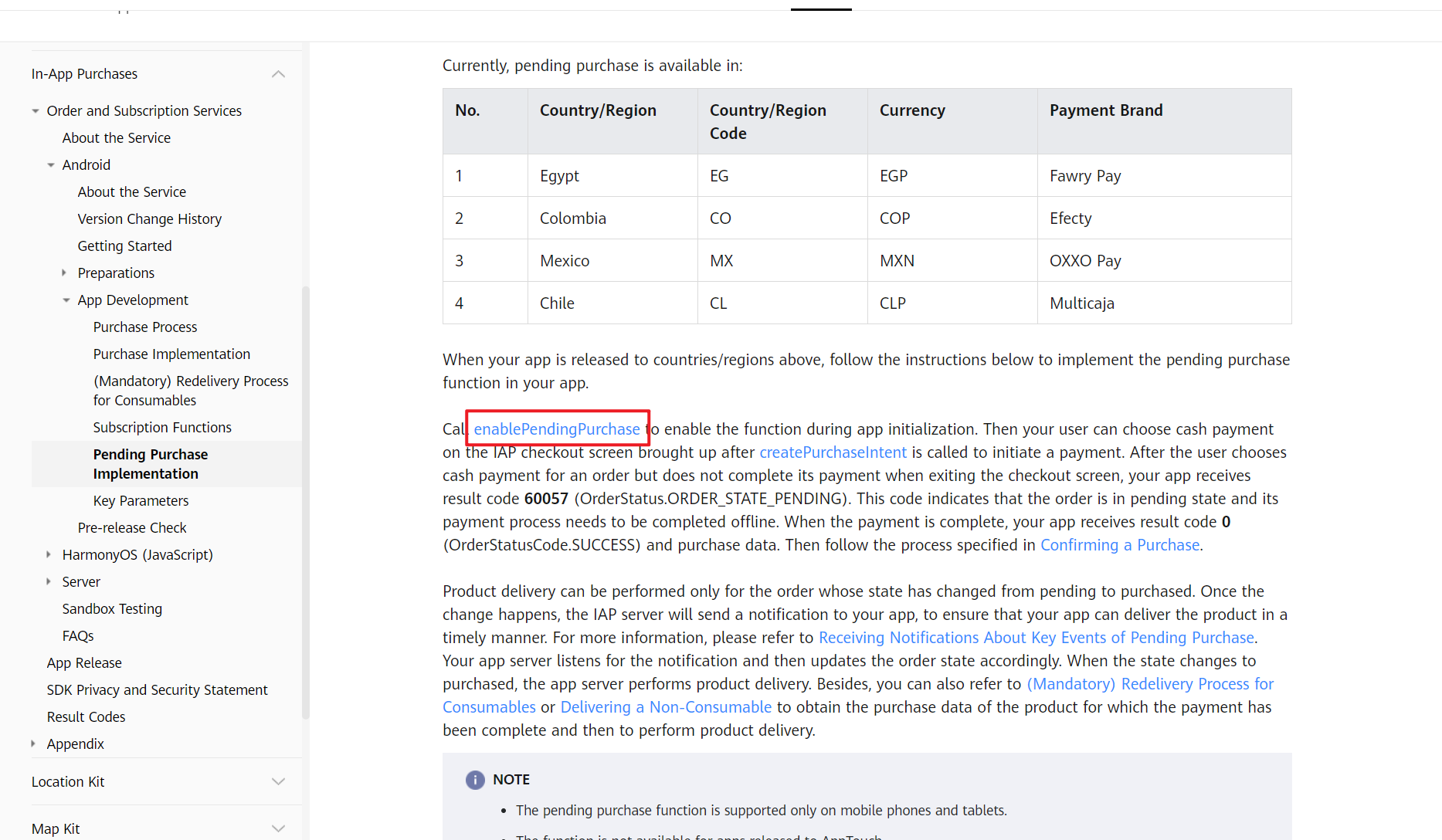Open the Sandbox Testing page
Image resolution: width=1442 pixels, height=840 pixels.
[x=112, y=608]
